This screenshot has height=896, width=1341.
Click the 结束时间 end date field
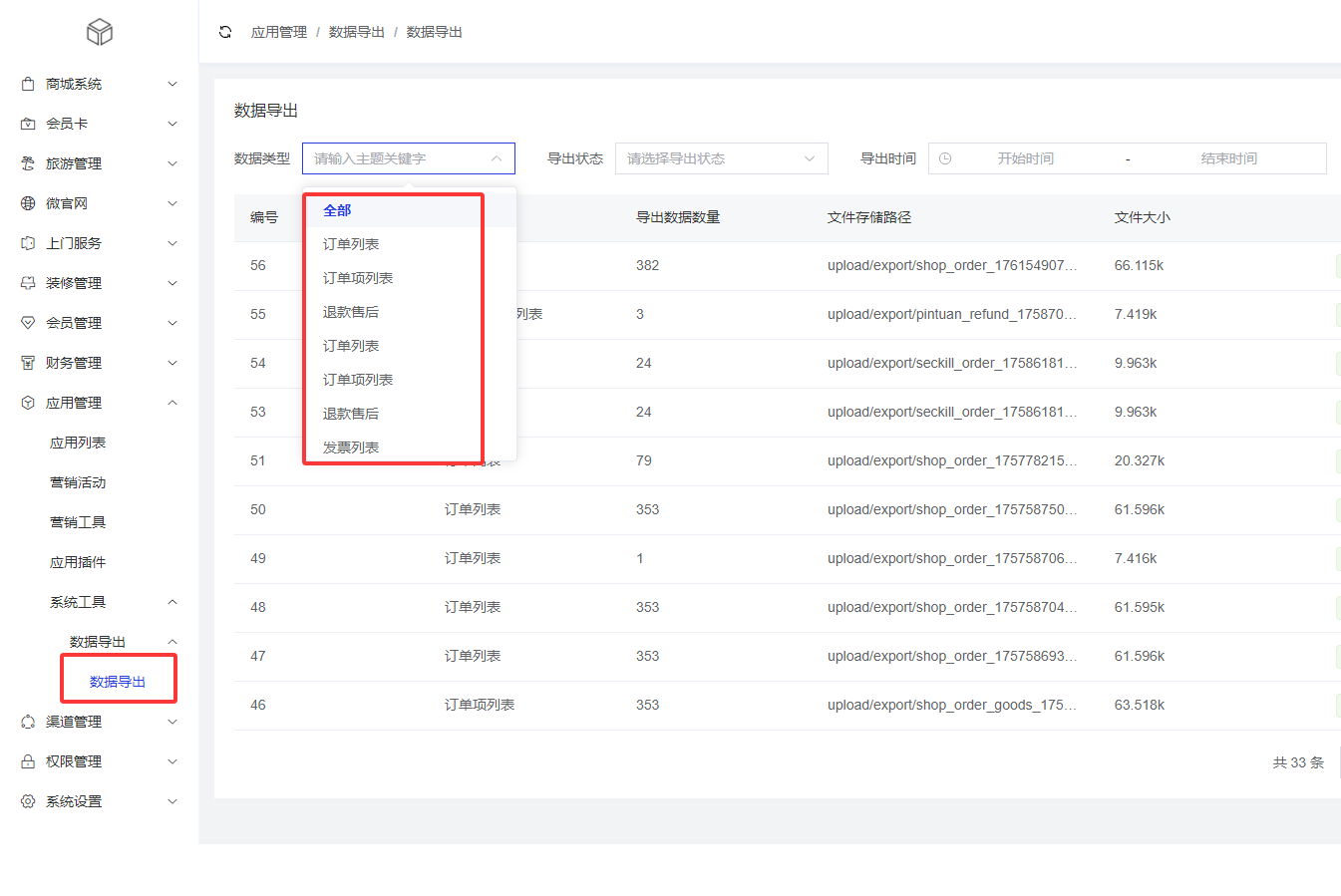(1228, 158)
